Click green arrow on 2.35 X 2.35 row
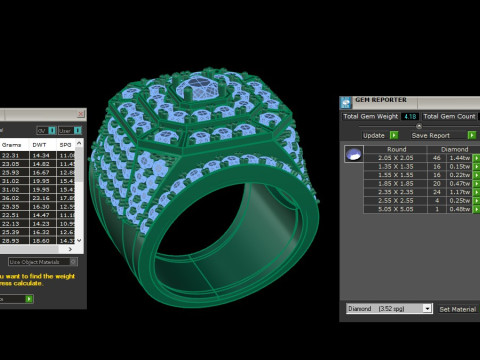Screen dimensions: 480x360 pyautogui.click(x=477, y=192)
